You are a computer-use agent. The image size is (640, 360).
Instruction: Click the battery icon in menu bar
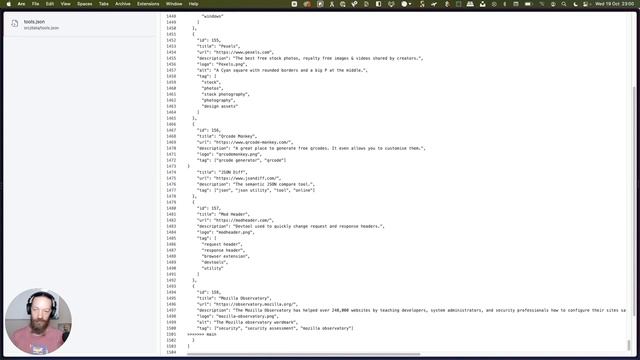click(528, 4)
